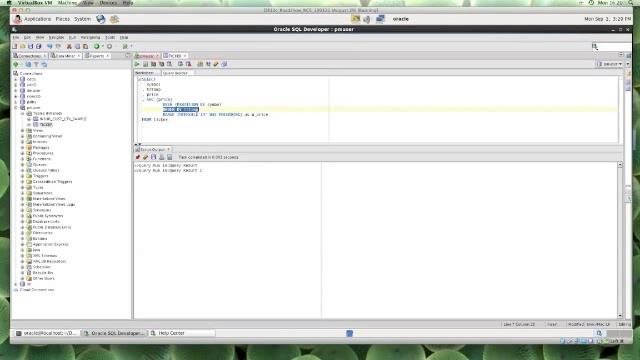
Task: Click the red pin icon in Script Output
Action: pyautogui.click(x=138, y=157)
